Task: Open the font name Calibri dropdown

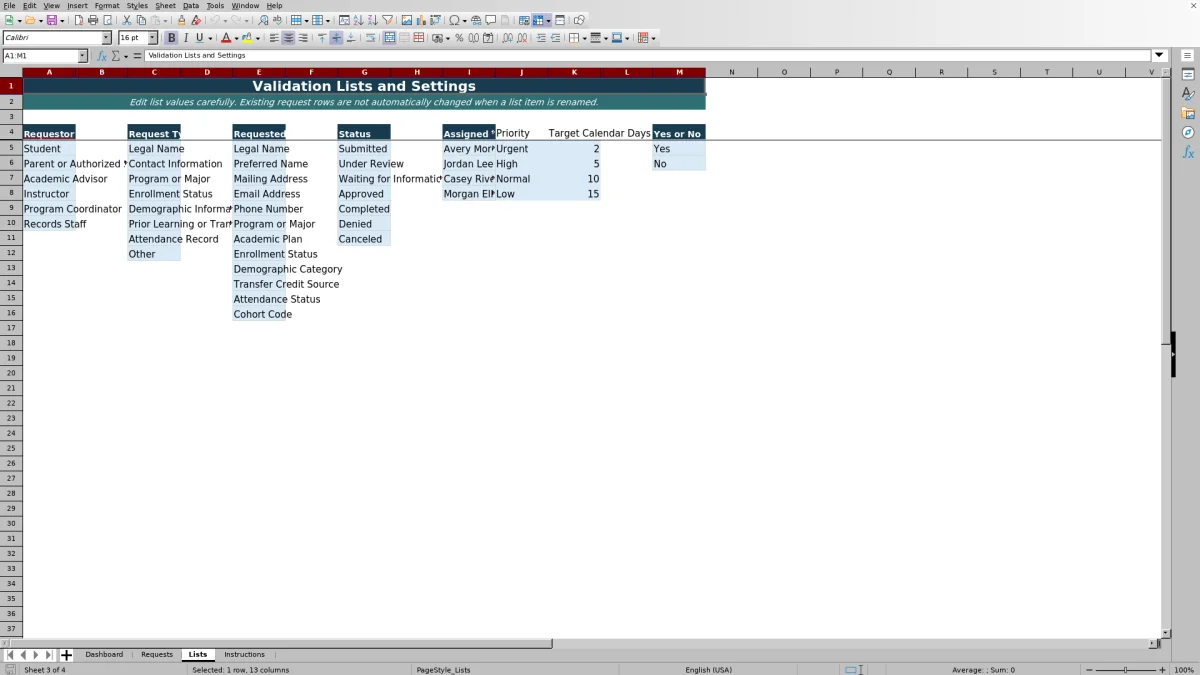Action: 106,38
